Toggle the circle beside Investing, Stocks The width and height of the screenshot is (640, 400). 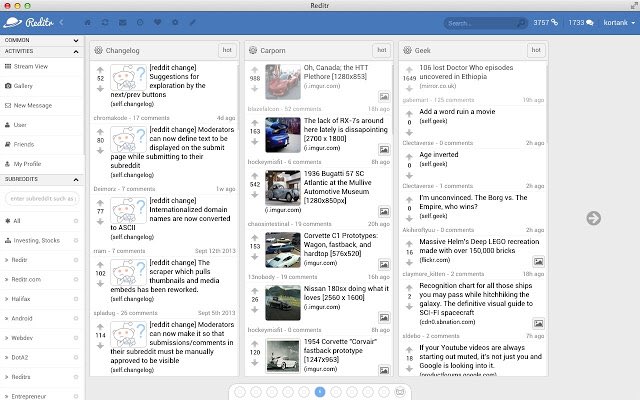tap(76, 240)
